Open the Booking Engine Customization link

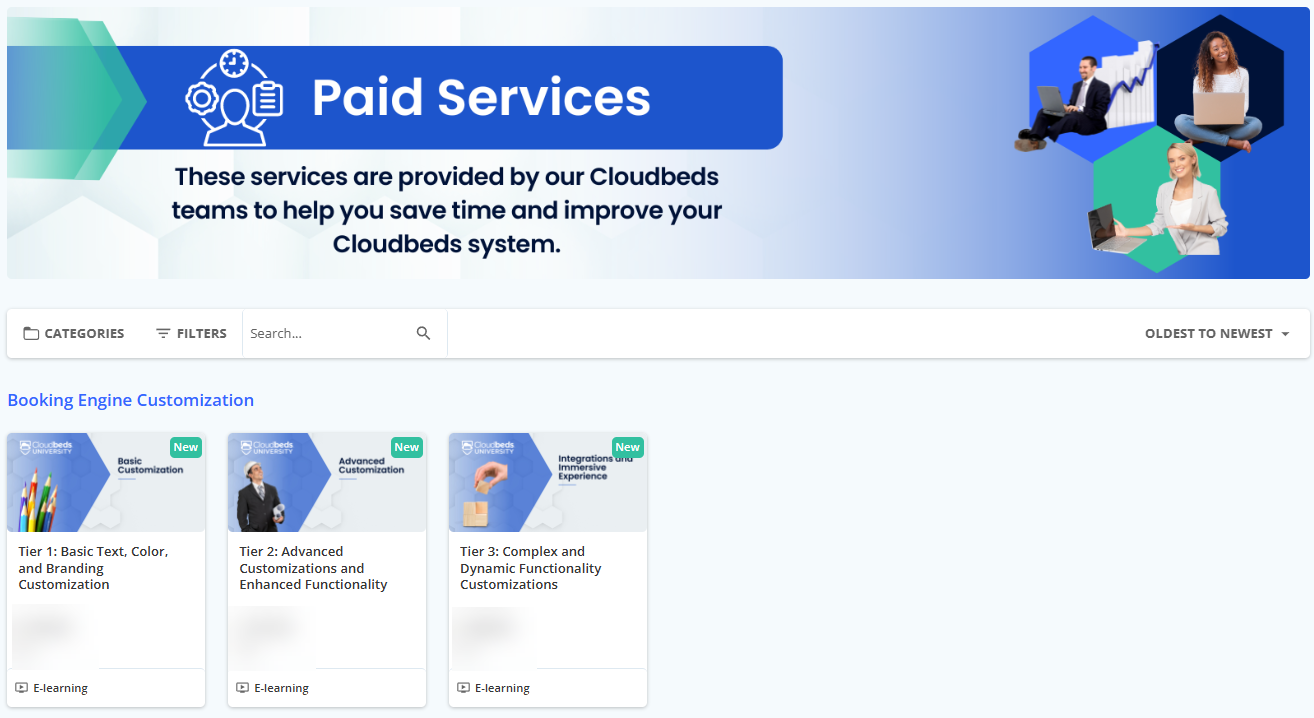click(x=131, y=400)
